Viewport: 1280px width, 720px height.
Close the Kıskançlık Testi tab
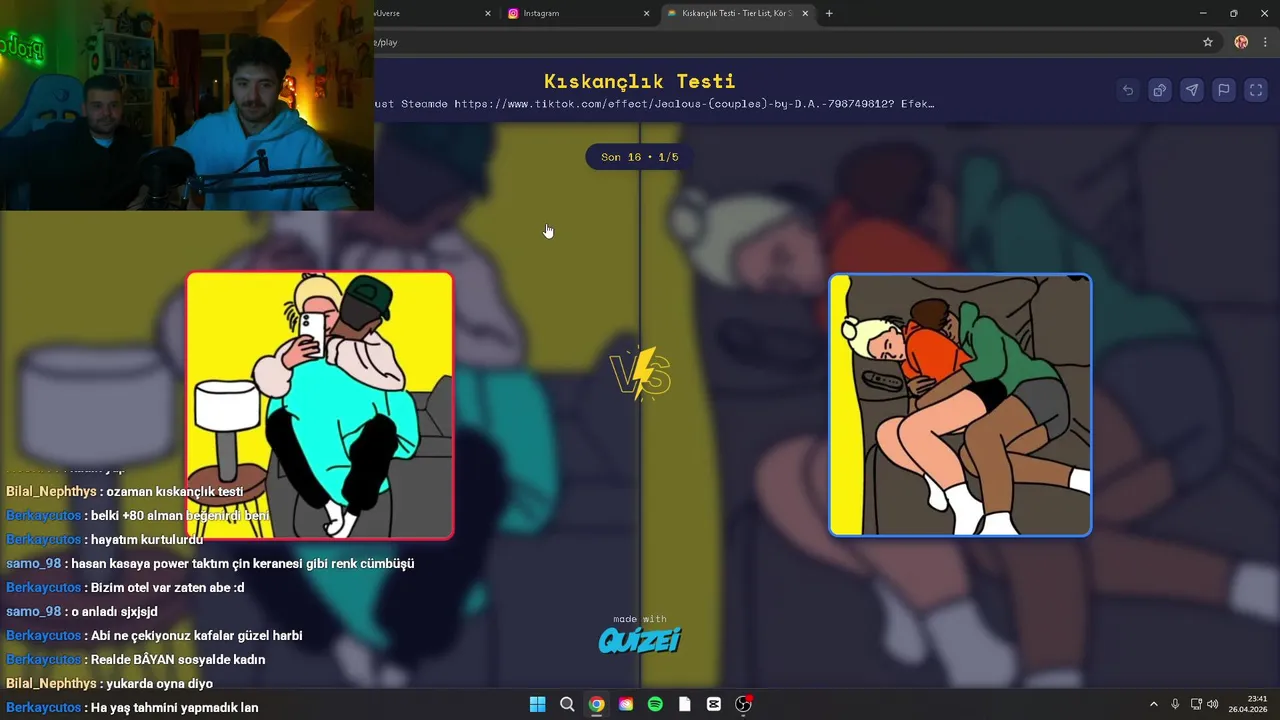point(805,13)
